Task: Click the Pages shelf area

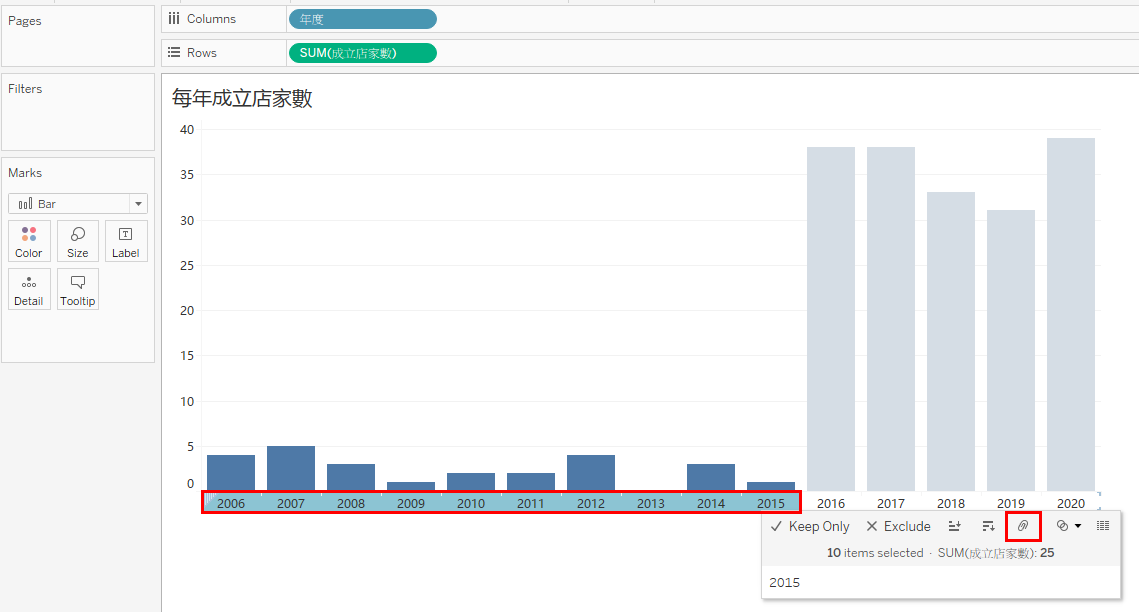Action: point(78,36)
